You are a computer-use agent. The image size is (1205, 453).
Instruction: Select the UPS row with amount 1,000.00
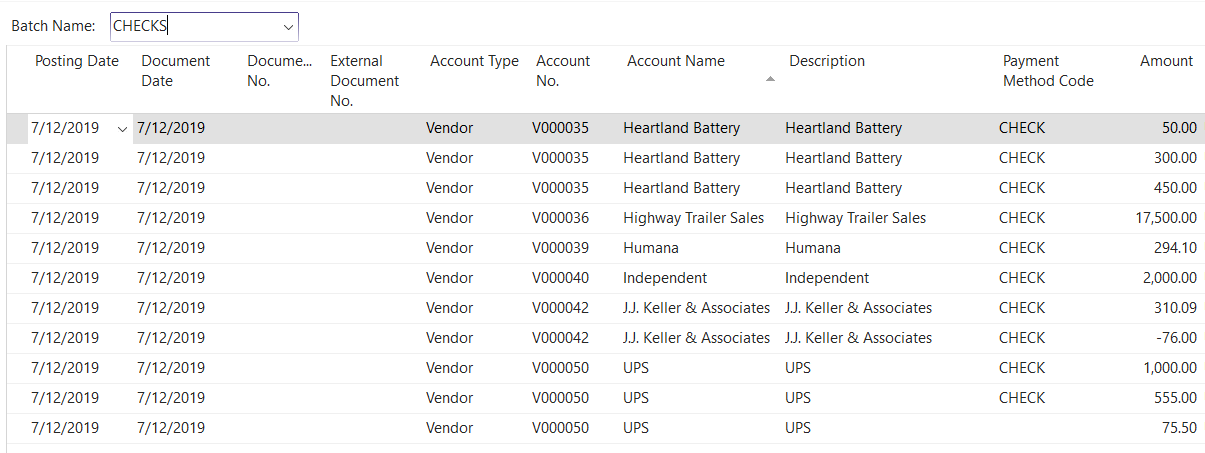(x=635, y=368)
